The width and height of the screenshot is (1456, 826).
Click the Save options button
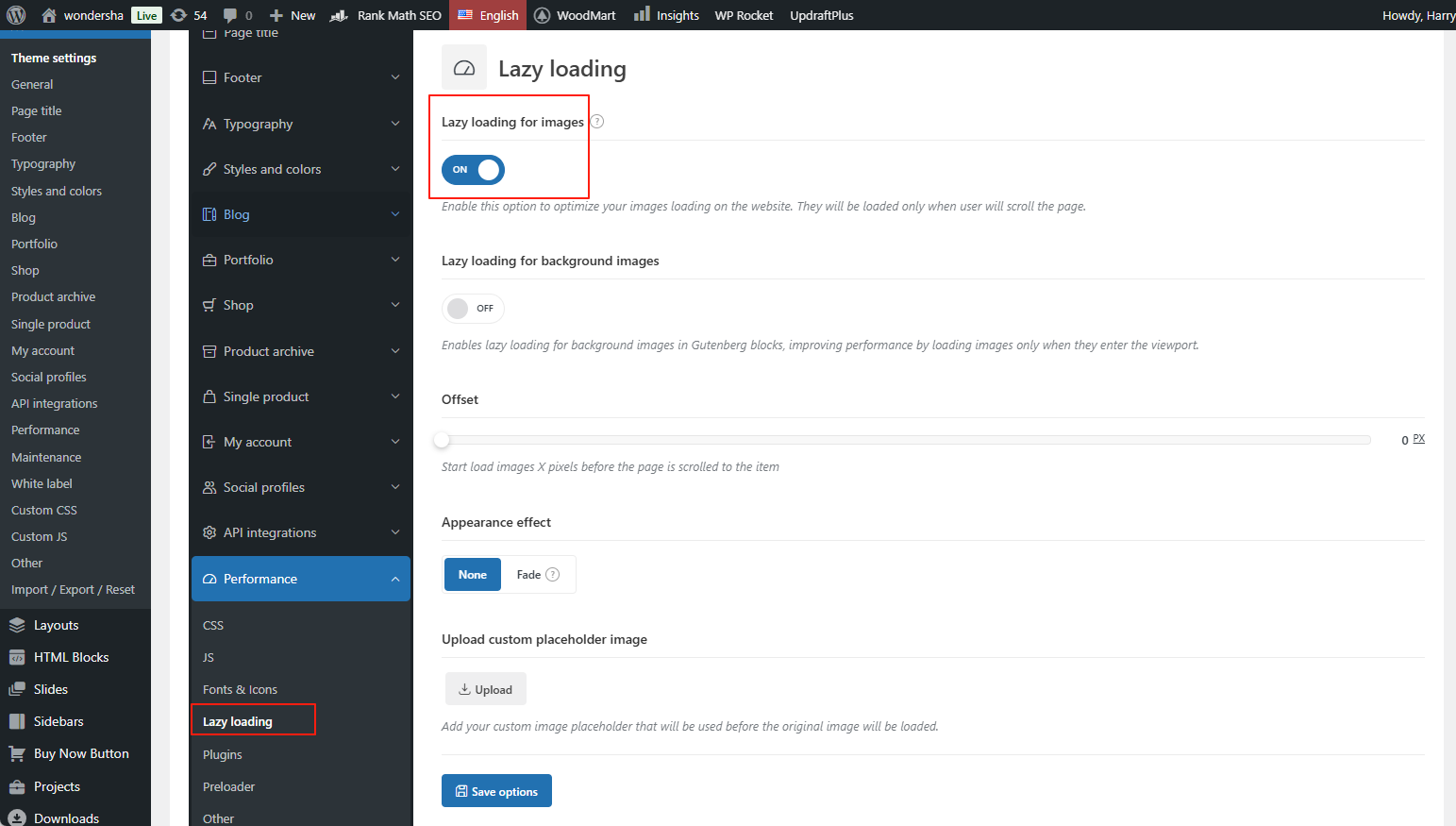click(496, 791)
